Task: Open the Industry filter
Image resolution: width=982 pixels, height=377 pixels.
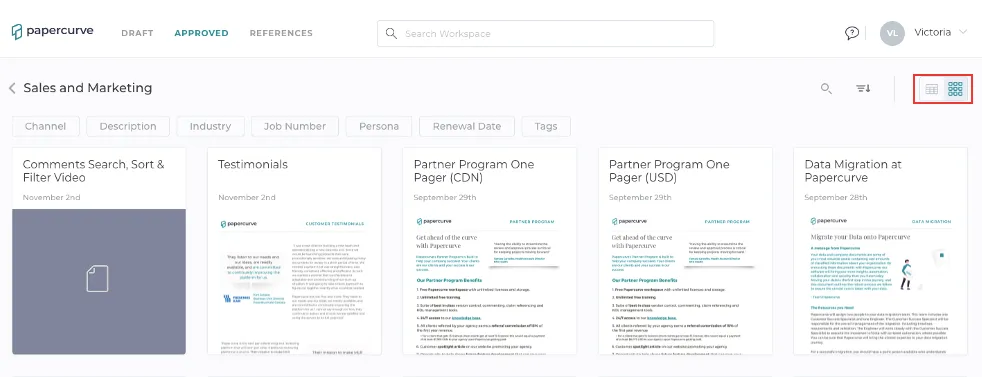Action: pos(210,126)
